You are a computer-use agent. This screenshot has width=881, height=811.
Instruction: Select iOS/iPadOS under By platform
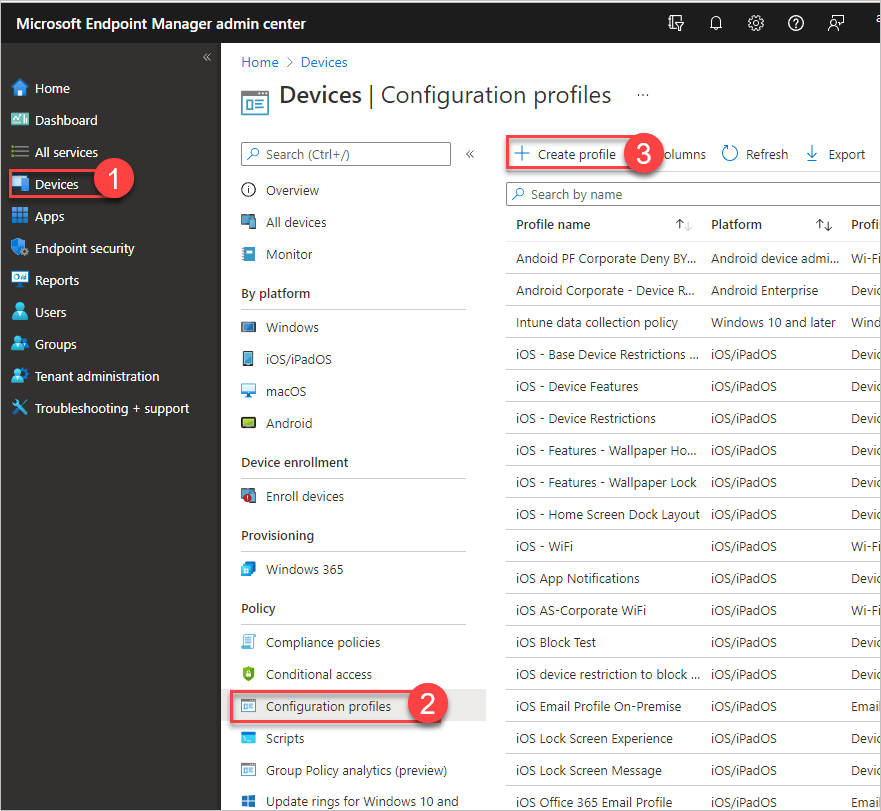coord(287,359)
